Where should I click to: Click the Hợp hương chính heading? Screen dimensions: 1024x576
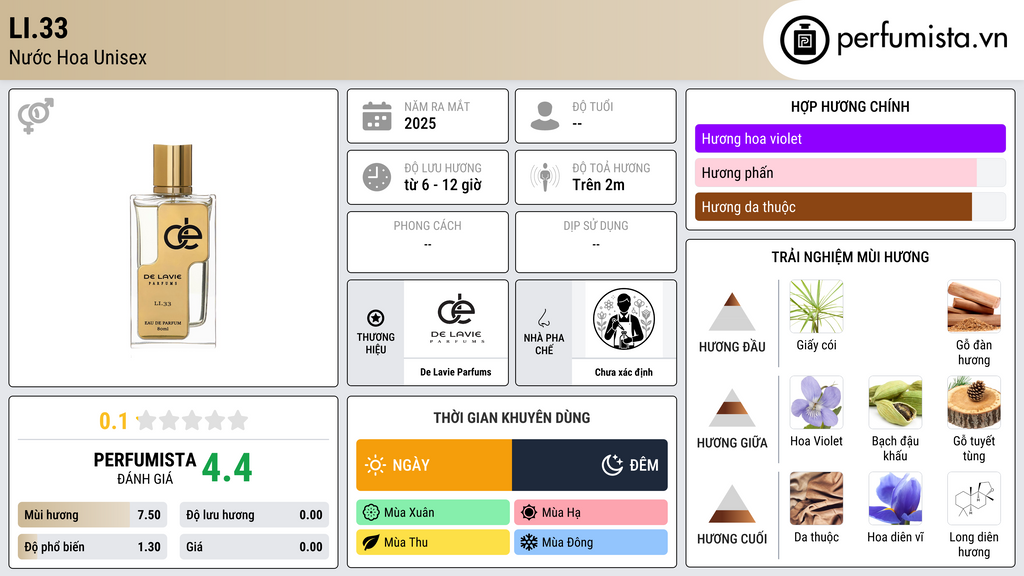pyautogui.click(x=850, y=106)
